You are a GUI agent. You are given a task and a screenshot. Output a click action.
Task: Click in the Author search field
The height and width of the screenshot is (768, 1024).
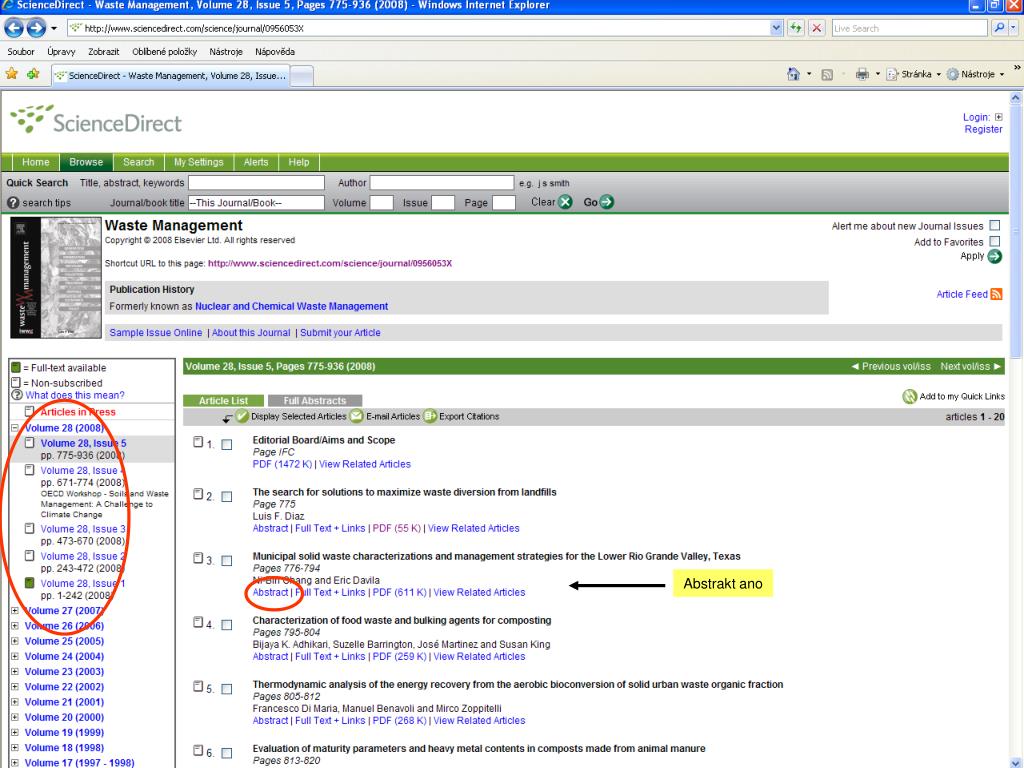coord(441,182)
